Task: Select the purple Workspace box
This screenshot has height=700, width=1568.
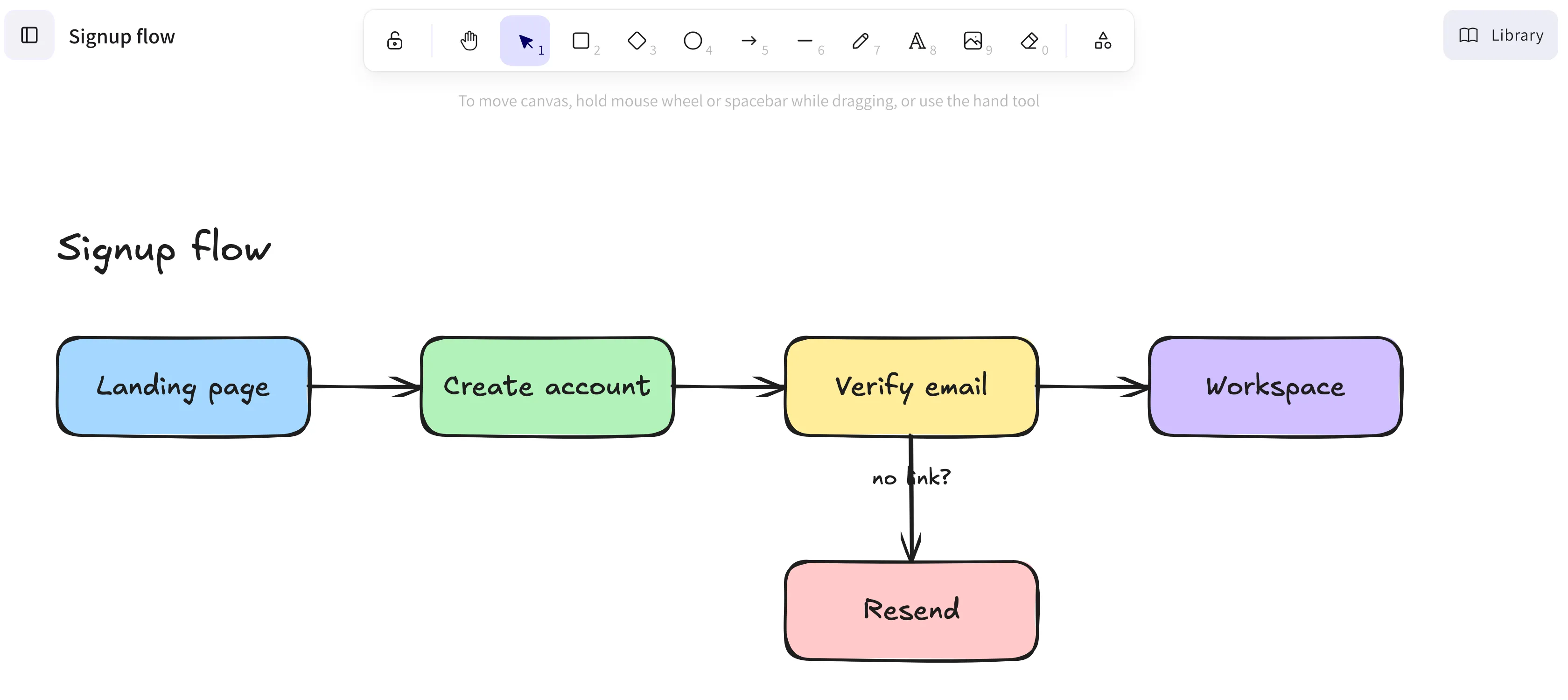Action: click(1275, 386)
